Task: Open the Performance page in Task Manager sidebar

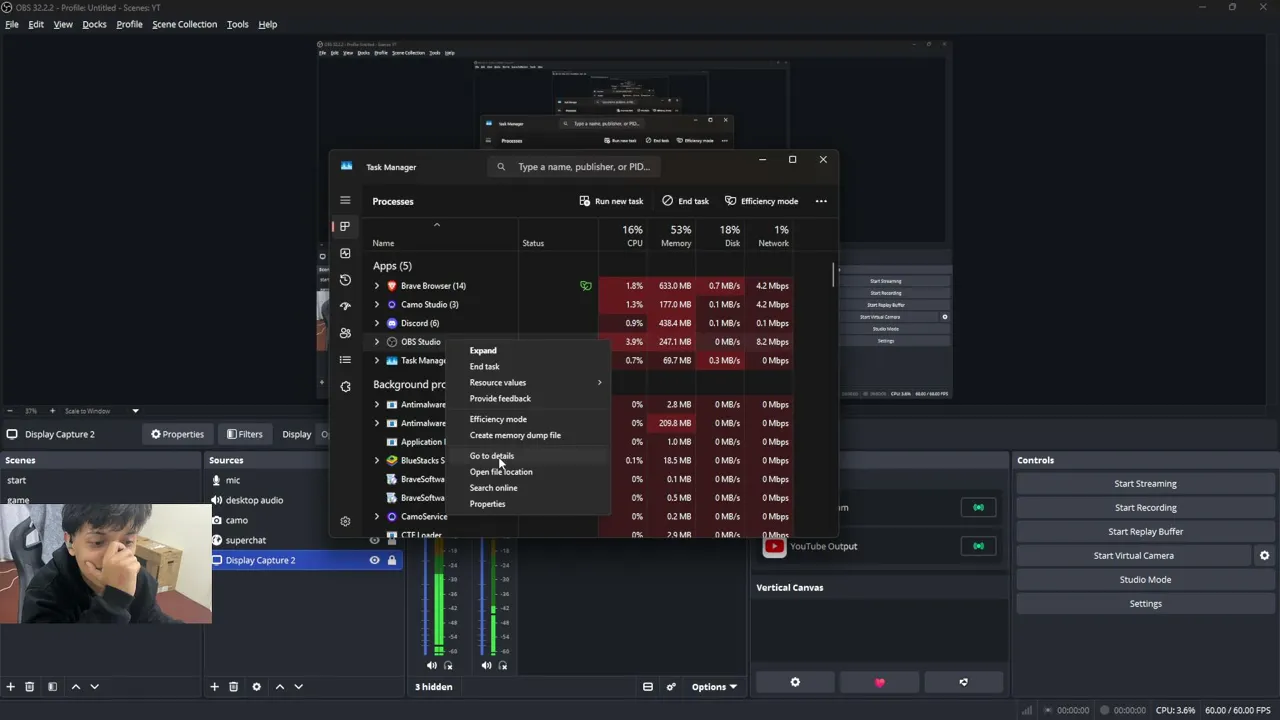Action: pyautogui.click(x=345, y=253)
